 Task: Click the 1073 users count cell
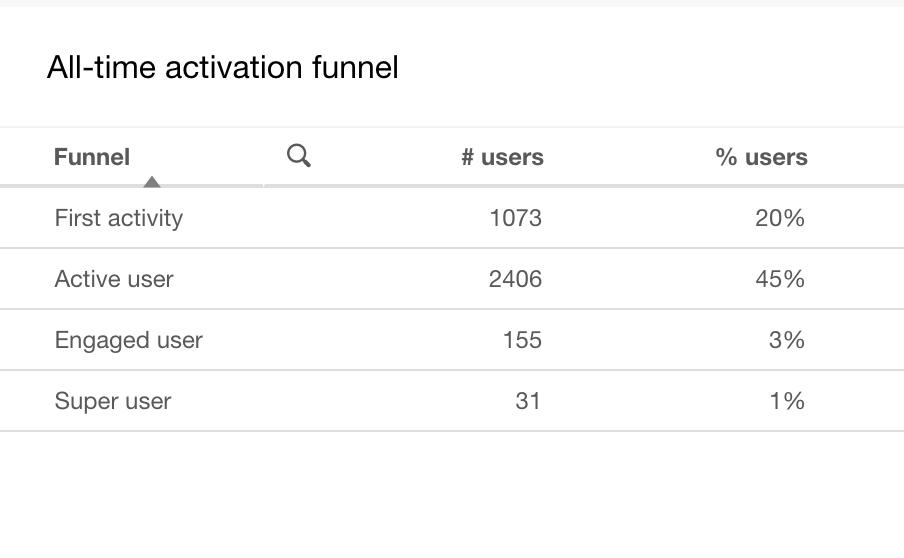[x=515, y=218]
